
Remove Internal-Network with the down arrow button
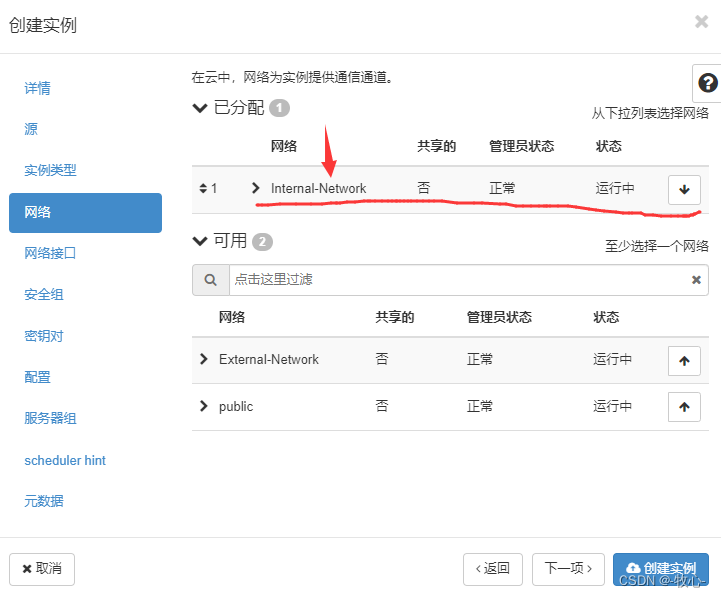684,189
